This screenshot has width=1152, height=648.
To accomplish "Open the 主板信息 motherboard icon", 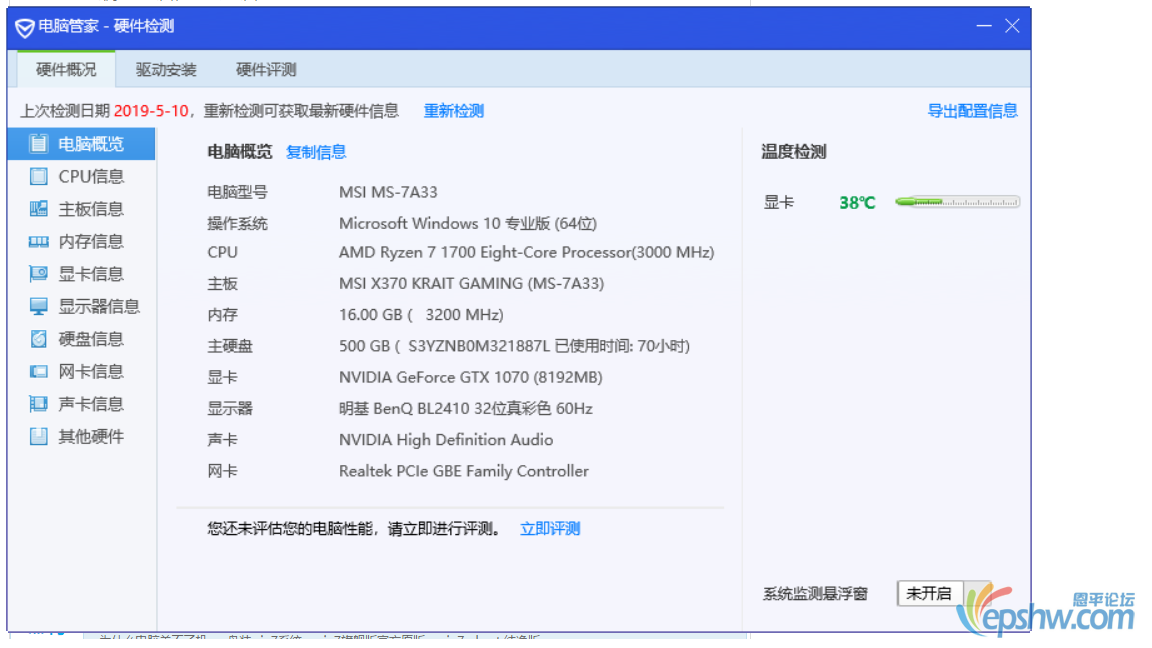I will (38, 209).
